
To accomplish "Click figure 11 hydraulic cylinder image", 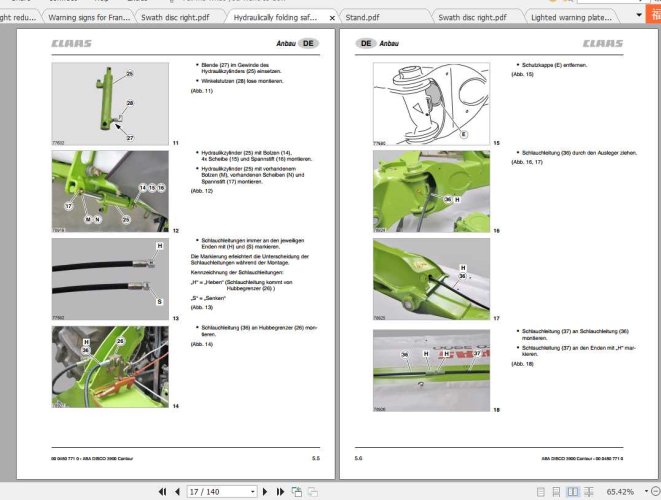I will (x=110, y=104).
